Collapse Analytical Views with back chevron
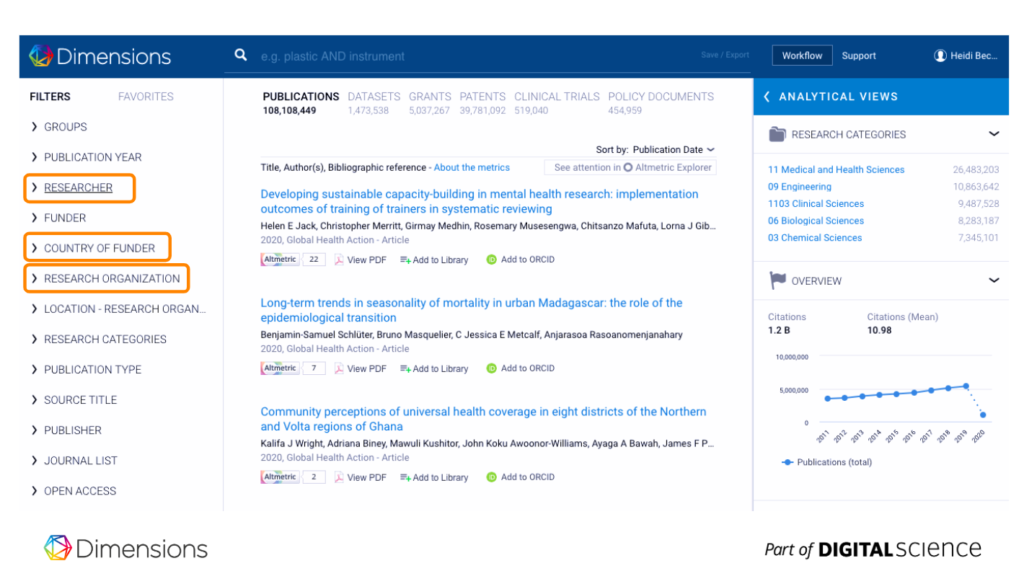This screenshot has width=1024, height=571. 767,97
